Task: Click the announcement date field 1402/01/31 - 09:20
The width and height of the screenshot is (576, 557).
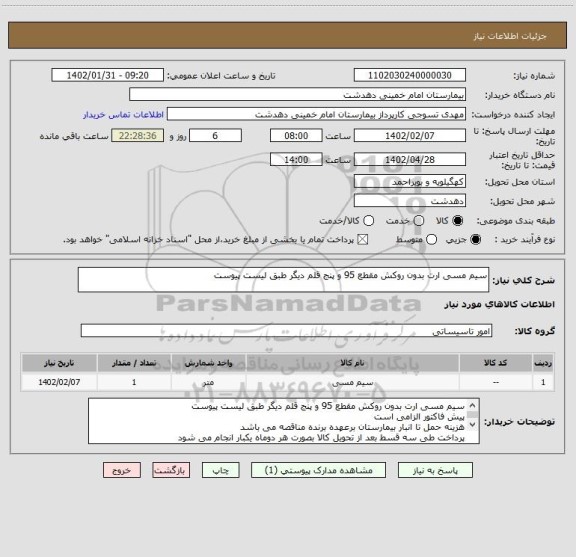Action: point(108,75)
